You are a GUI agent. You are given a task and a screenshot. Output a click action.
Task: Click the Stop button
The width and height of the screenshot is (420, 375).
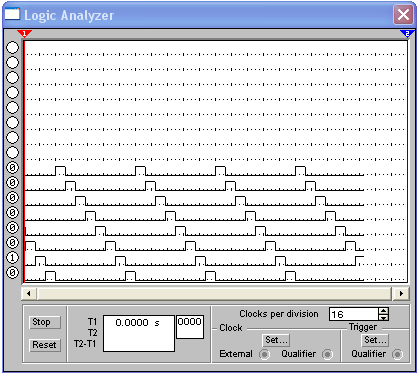(x=44, y=322)
